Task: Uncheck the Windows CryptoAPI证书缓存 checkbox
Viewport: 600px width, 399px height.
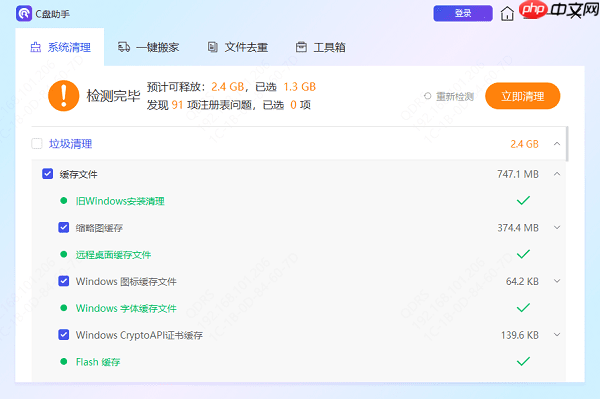Action: pyautogui.click(x=64, y=335)
